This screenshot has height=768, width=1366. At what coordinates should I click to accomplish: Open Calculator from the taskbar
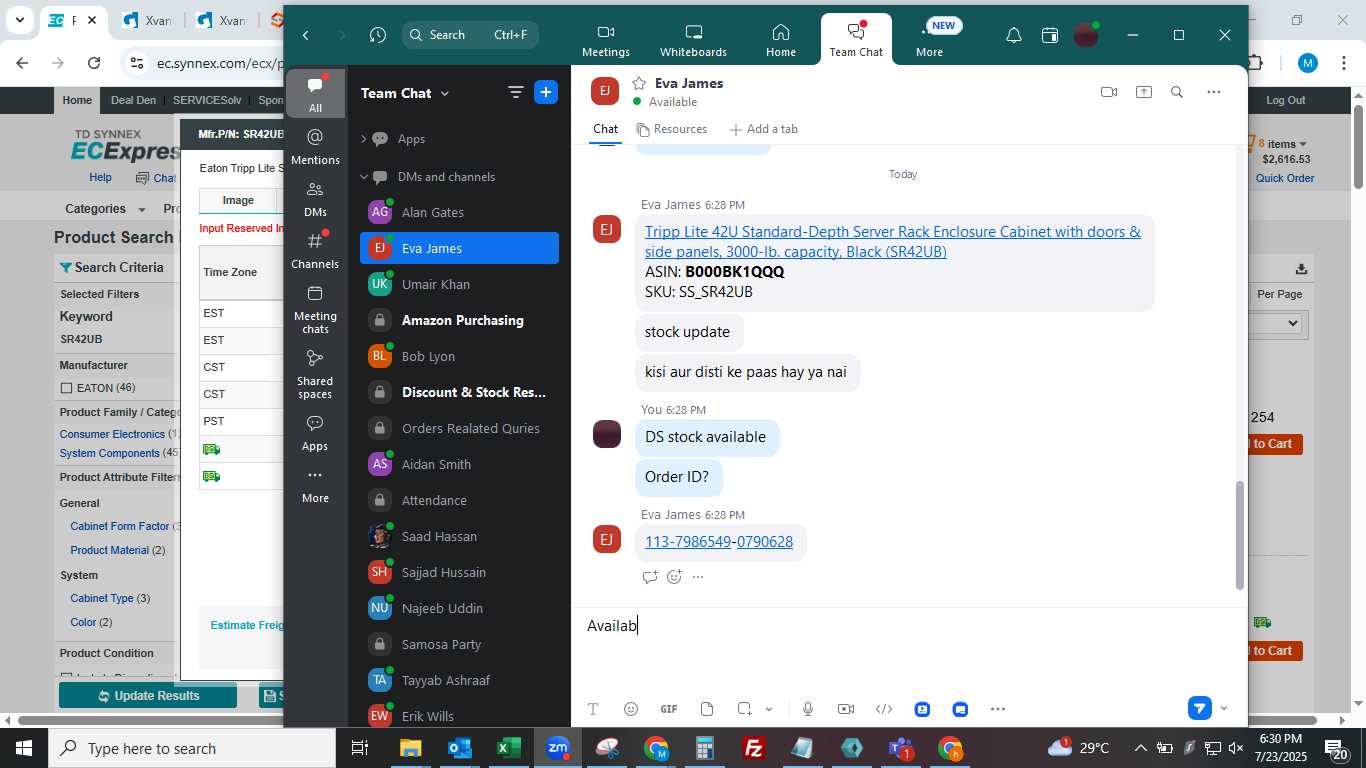tap(705, 748)
